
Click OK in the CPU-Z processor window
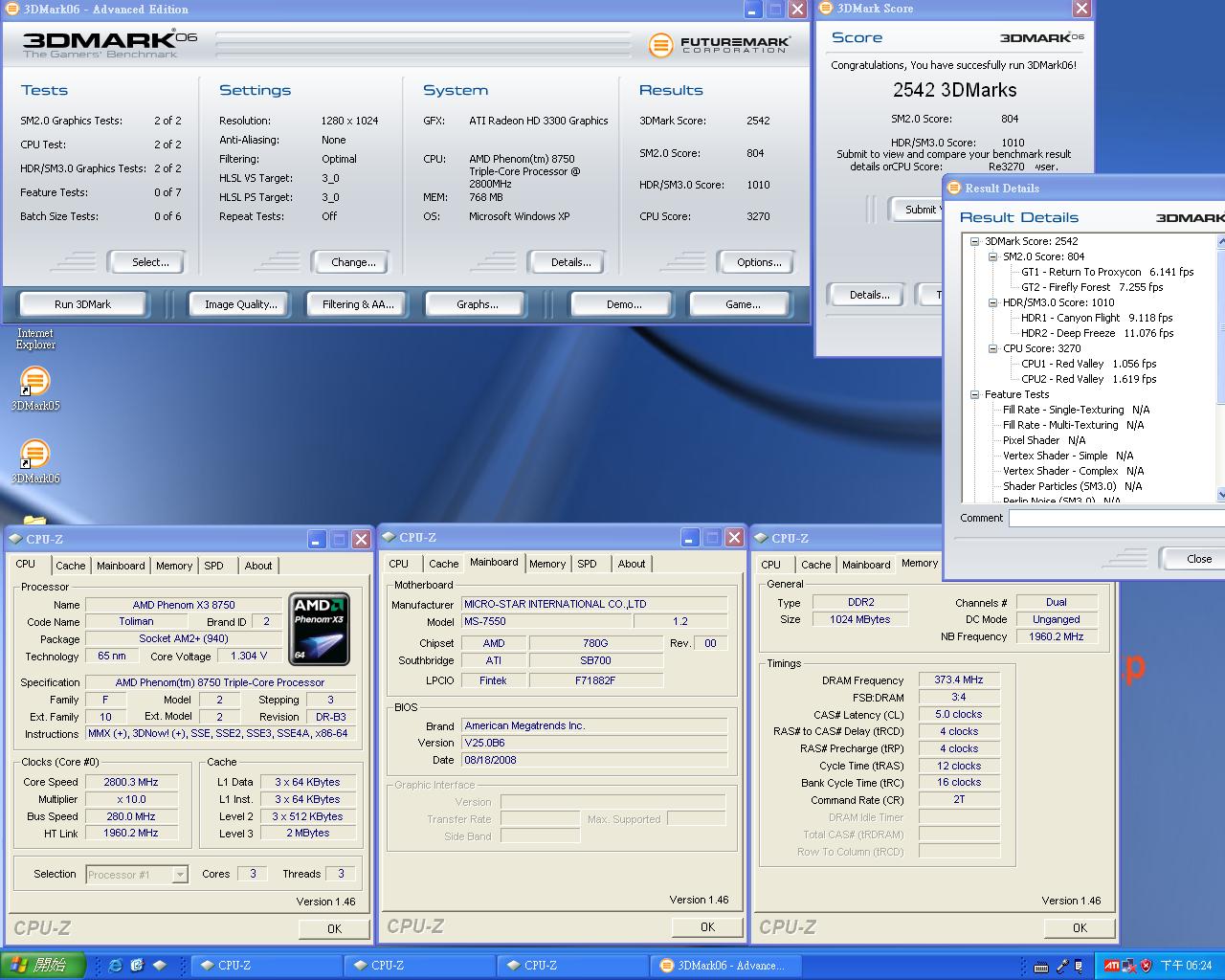(334, 928)
